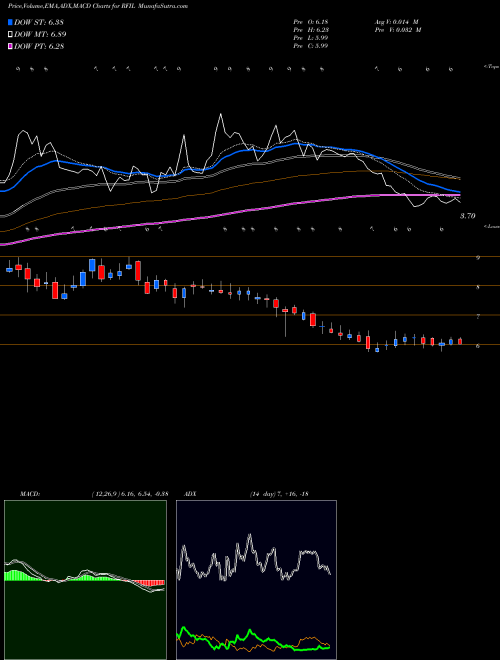
Task: Click the 'Pre C: 5.99' value
Action: (311, 46)
